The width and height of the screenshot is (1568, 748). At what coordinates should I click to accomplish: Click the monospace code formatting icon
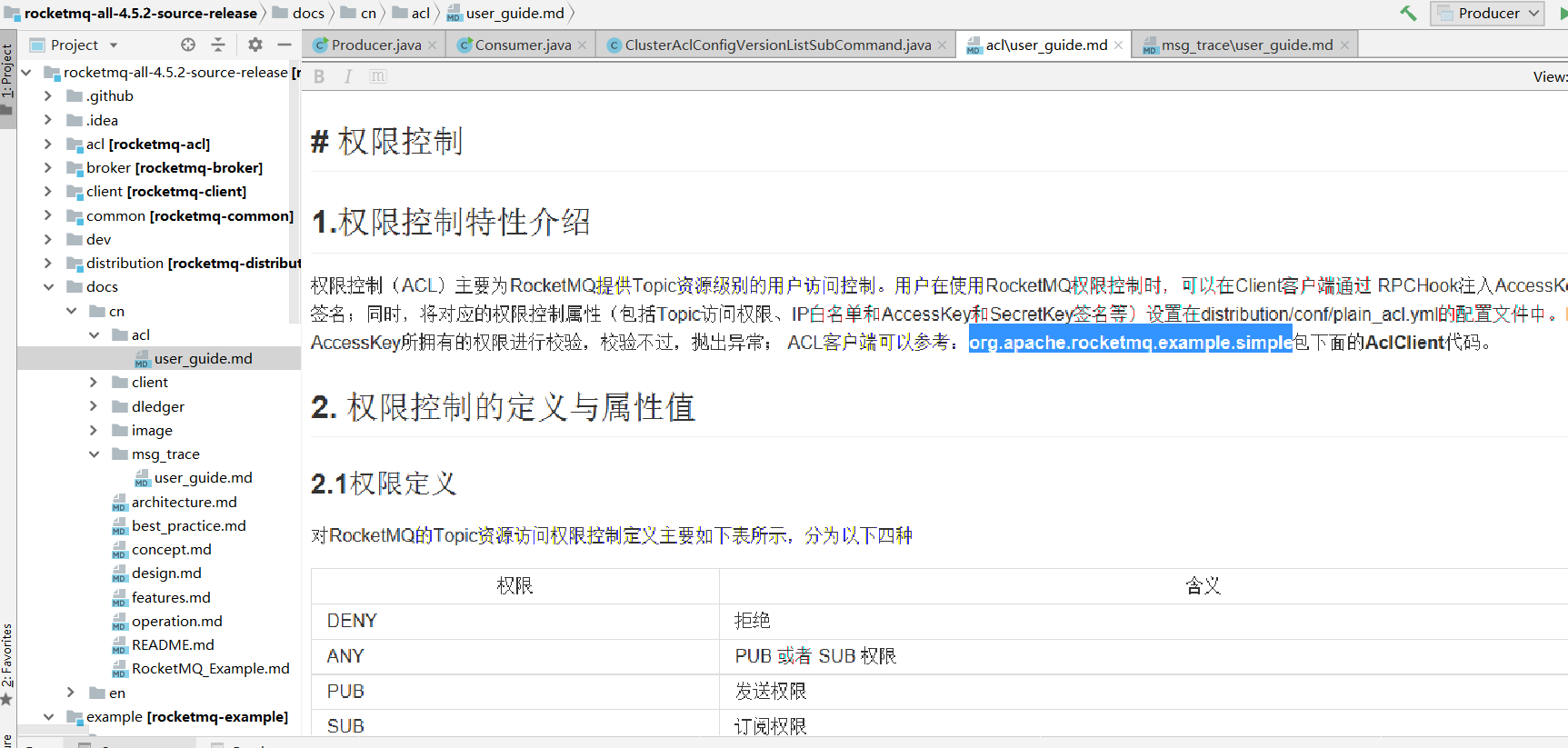[377, 76]
